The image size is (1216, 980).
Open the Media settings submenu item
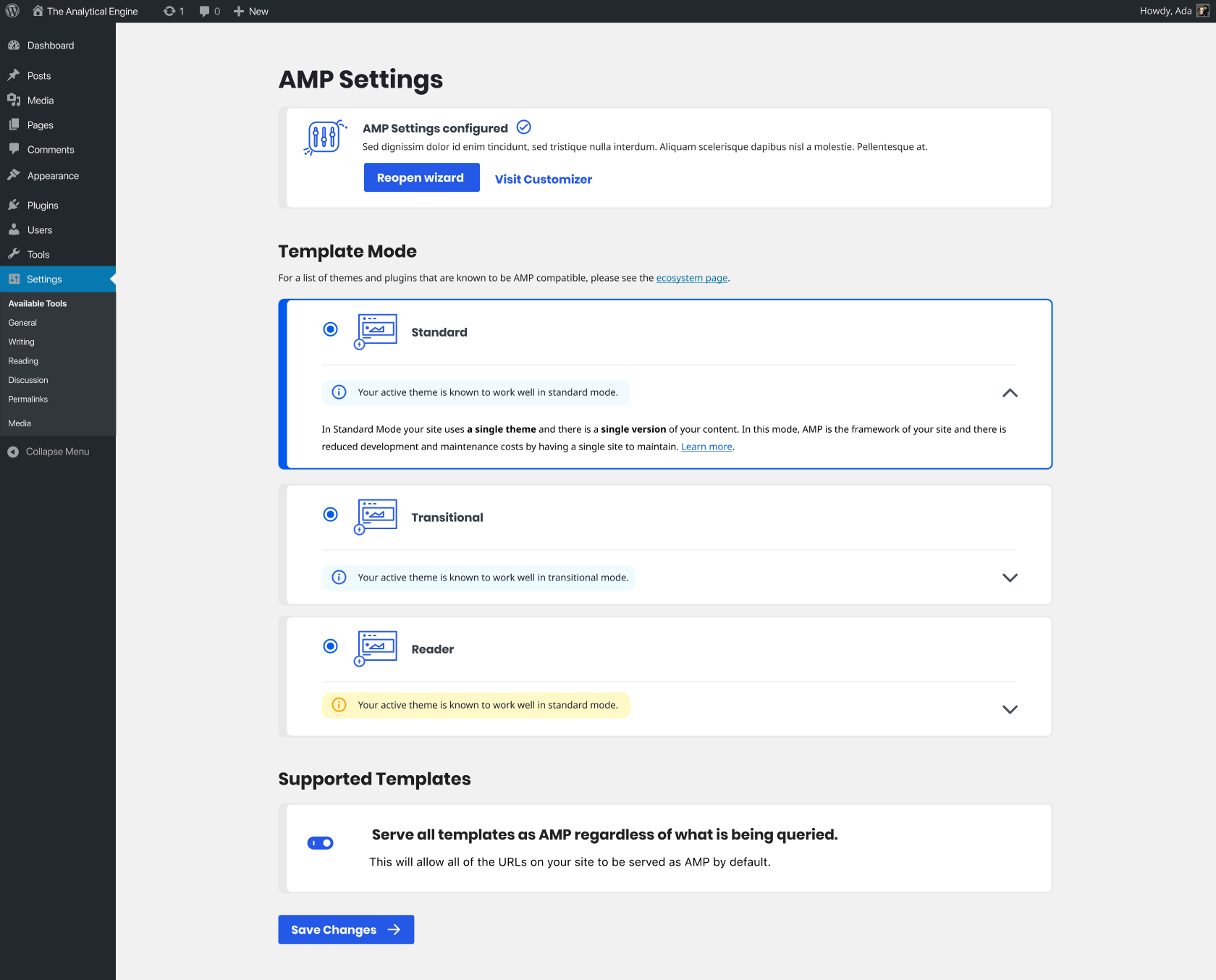point(20,423)
